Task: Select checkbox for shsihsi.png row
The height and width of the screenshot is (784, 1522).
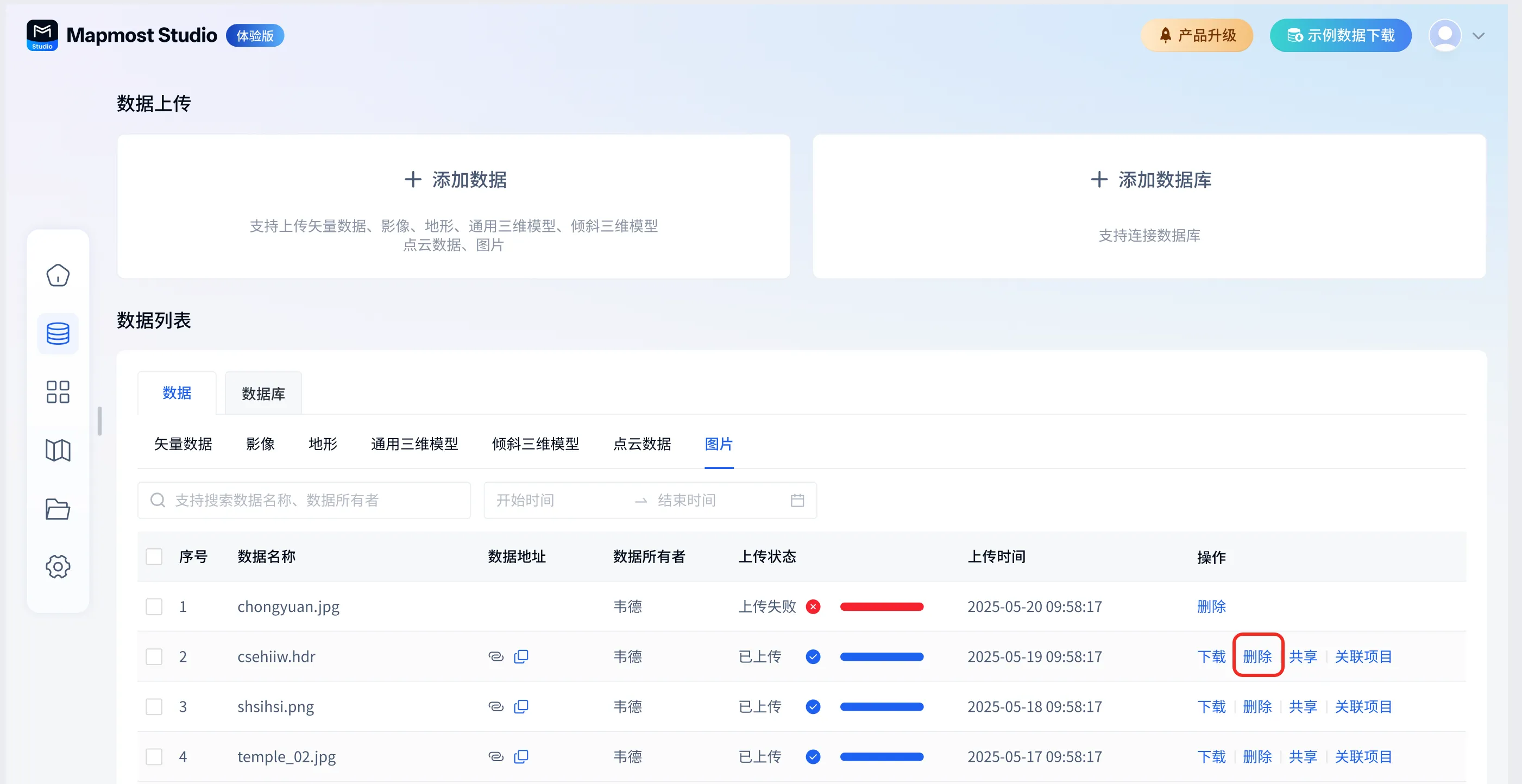Action: click(x=154, y=707)
